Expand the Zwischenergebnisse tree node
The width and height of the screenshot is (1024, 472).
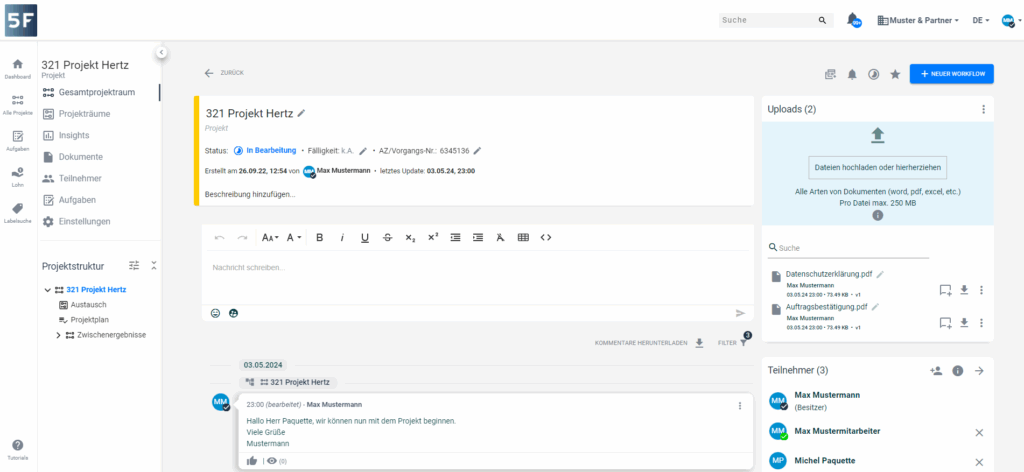(x=58, y=335)
